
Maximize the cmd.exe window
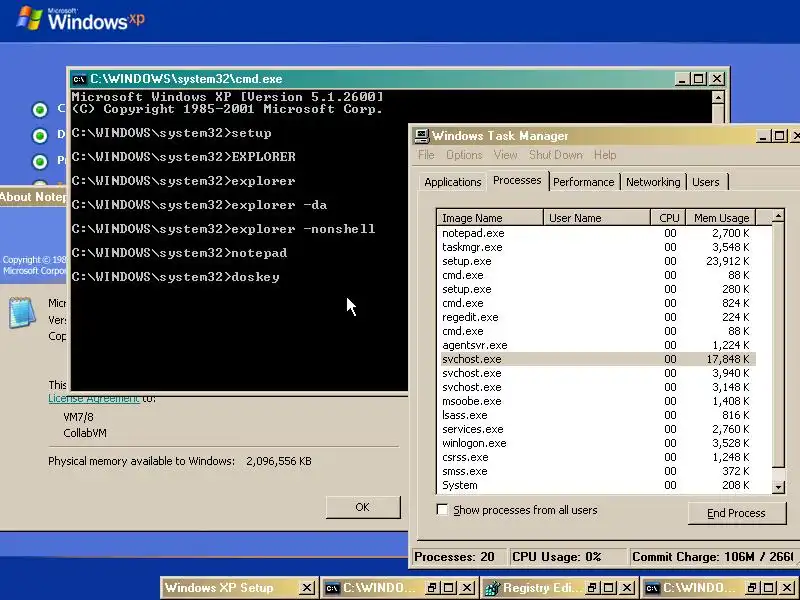point(698,79)
